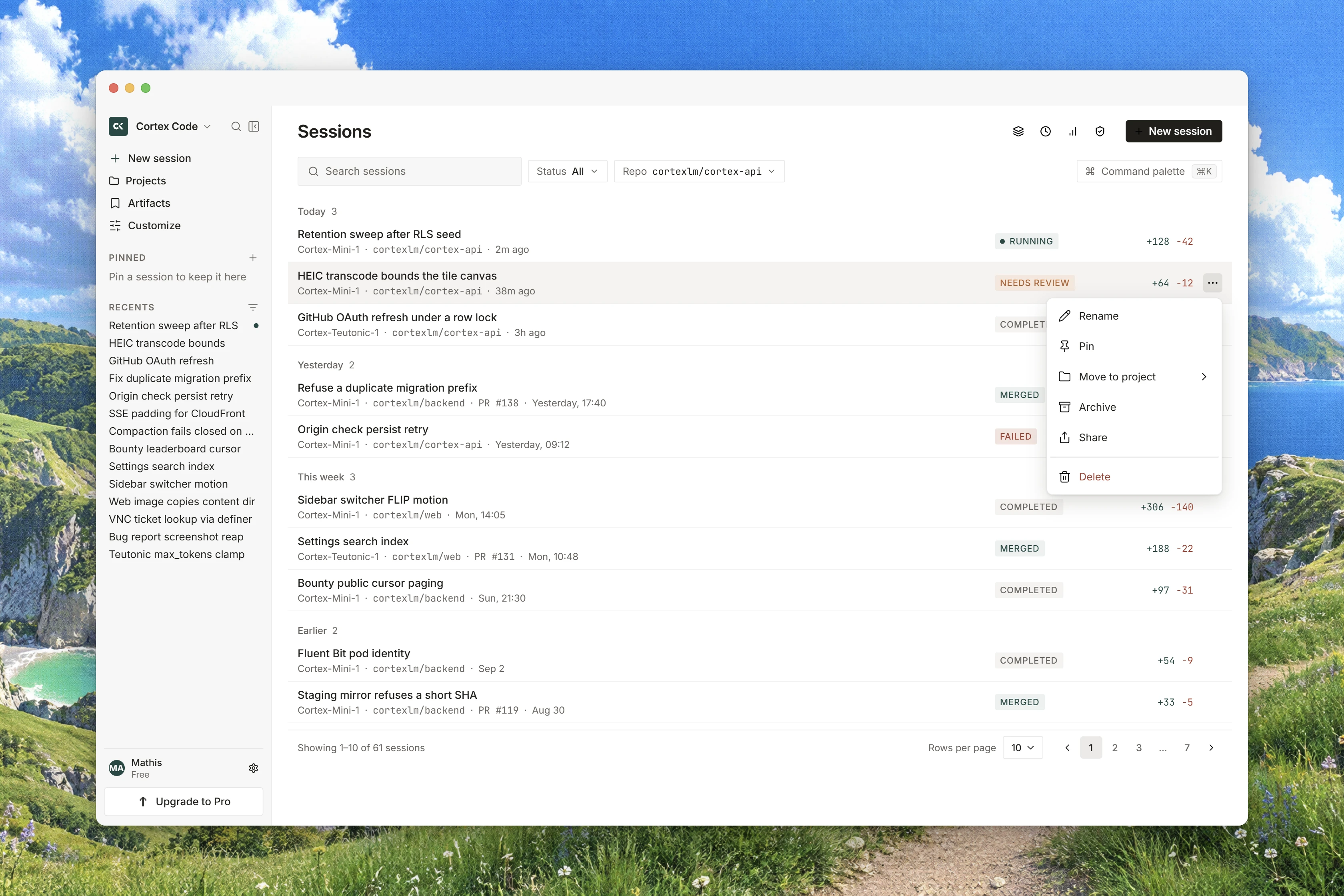The height and width of the screenshot is (896, 1344).
Task: Select recent item Teutonic max_tokens clamp
Action: tap(183, 554)
